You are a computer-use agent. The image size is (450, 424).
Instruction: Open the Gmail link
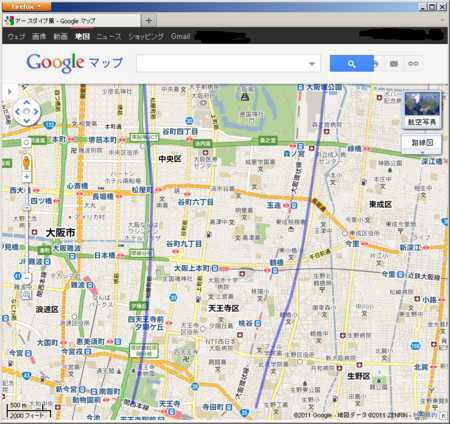point(180,36)
